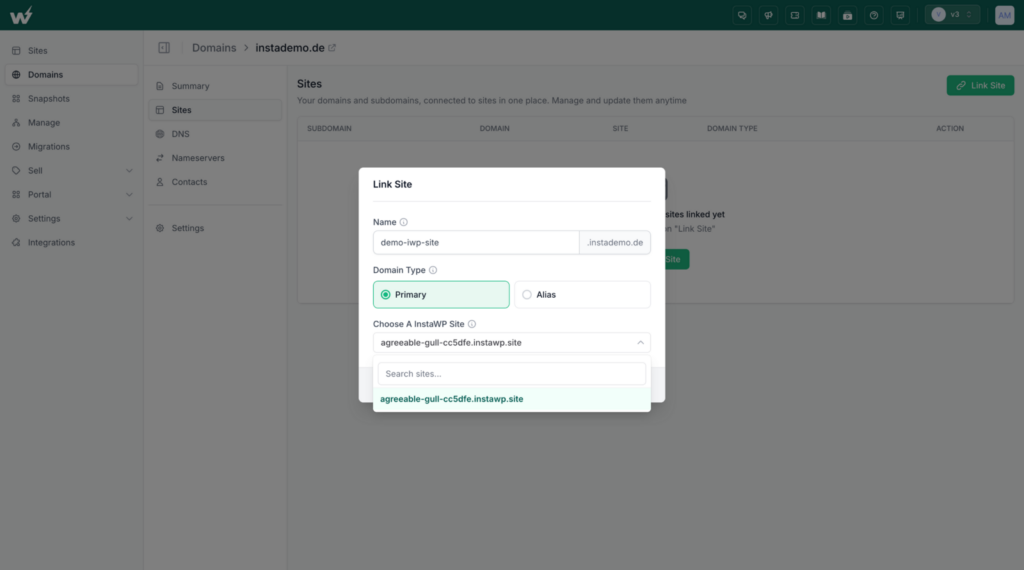Image resolution: width=1024 pixels, height=570 pixels.
Task: Click the SUBDOMAIN column header
Action: click(x=329, y=129)
